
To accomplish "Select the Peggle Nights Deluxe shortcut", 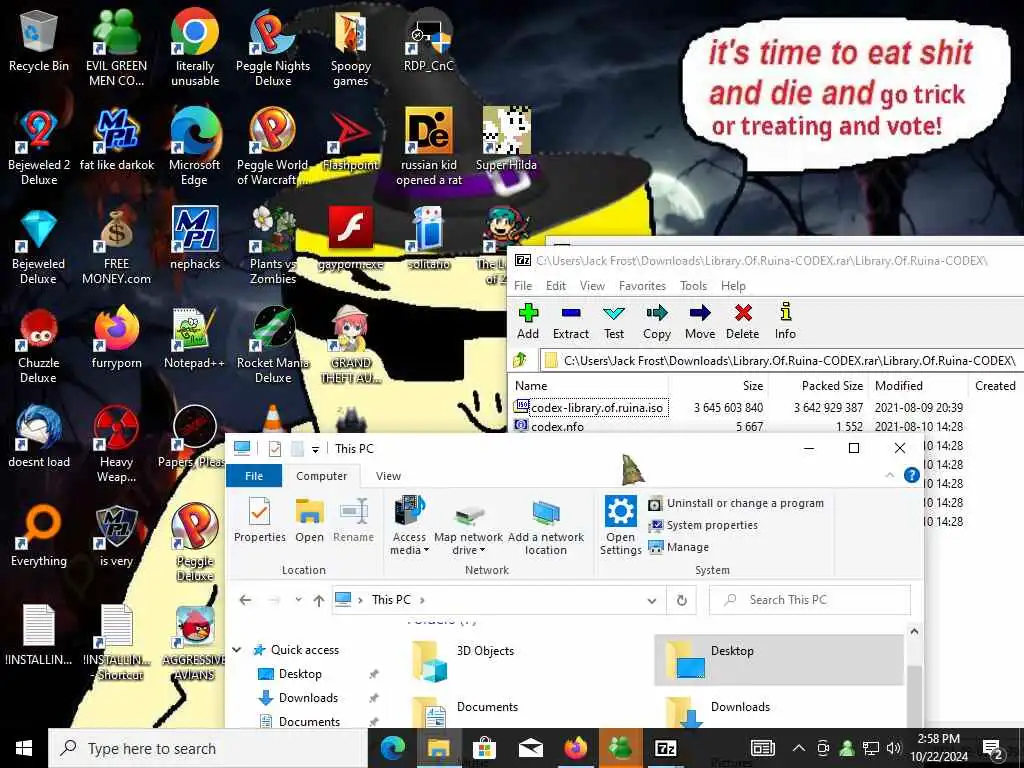I will click(x=273, y=48).
